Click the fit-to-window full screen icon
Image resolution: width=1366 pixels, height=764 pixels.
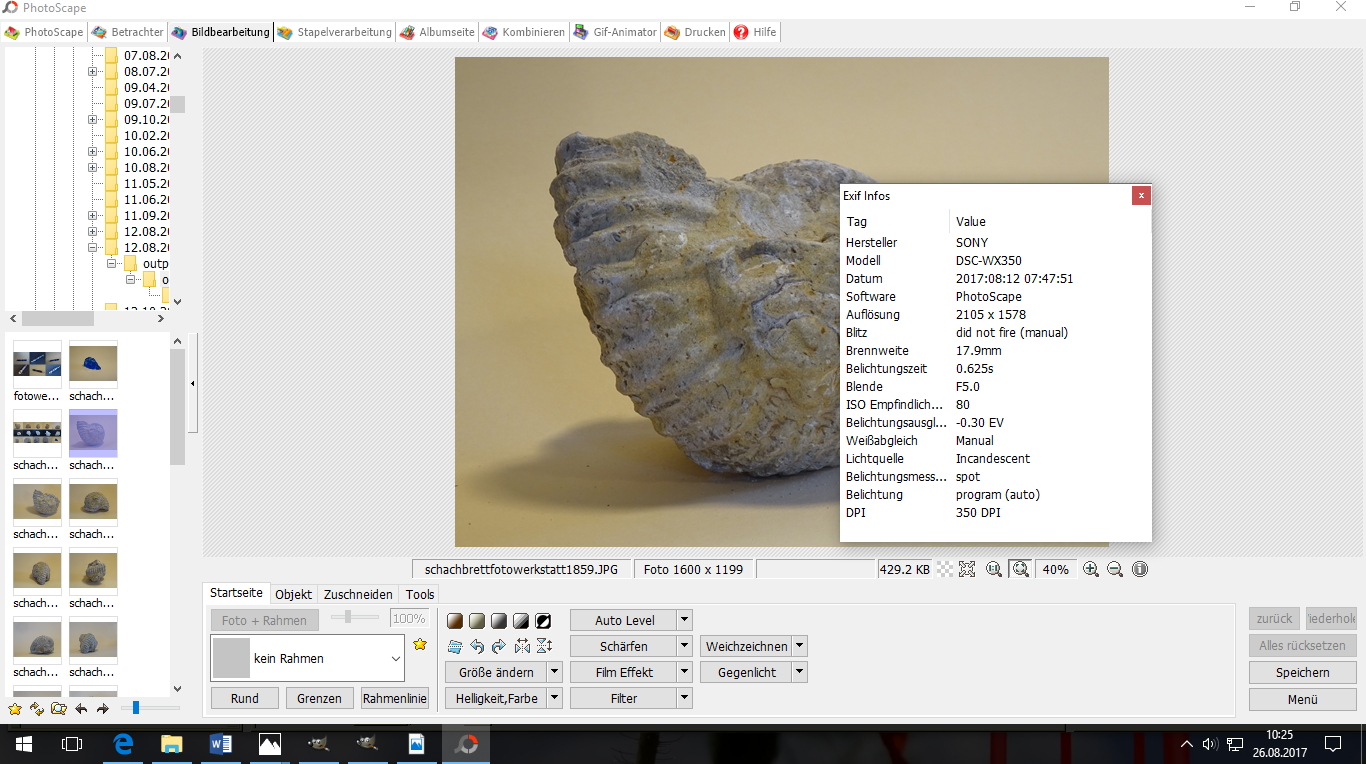pyautogui.click(x=967, y=569)
